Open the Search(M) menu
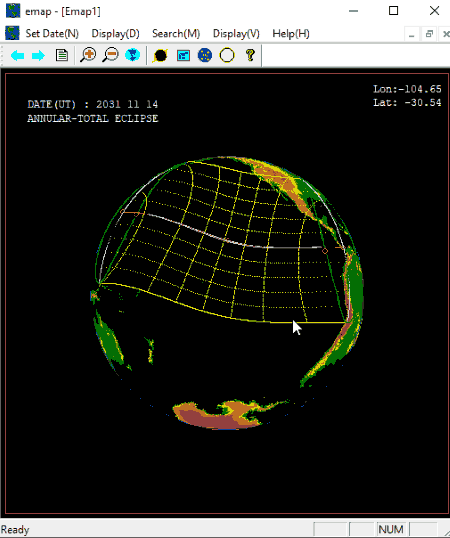 [176, 34]
